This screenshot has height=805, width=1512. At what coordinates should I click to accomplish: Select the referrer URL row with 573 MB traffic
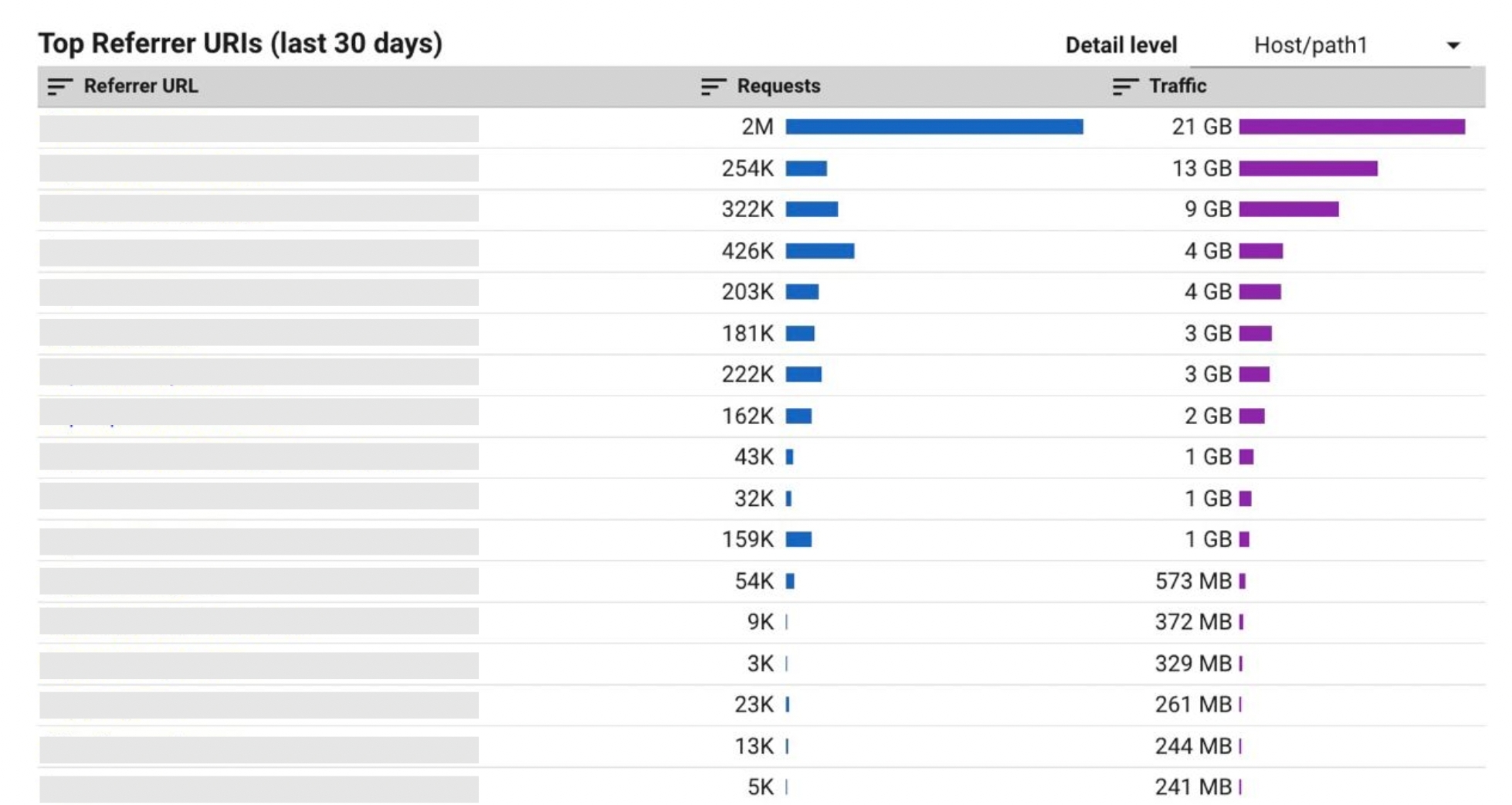tap(259, 581)
